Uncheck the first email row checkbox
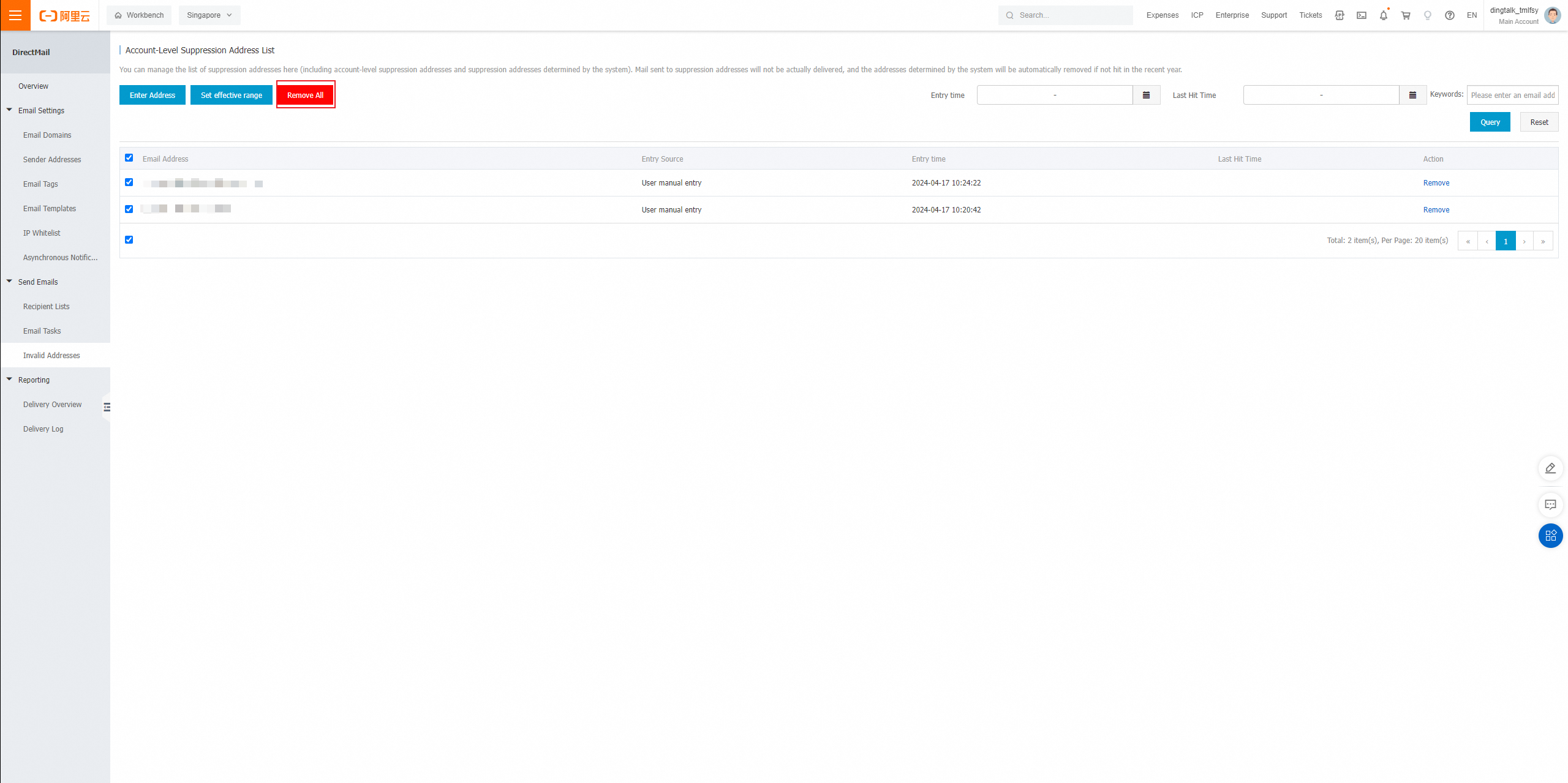The width and height of the screenshot is (1568, 783). (129, 182)
